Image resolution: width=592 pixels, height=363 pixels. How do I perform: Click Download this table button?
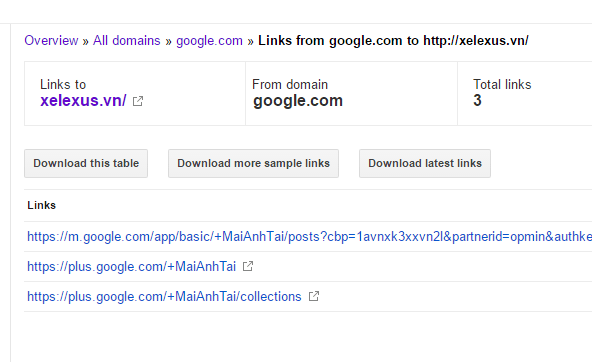[86, 163]
